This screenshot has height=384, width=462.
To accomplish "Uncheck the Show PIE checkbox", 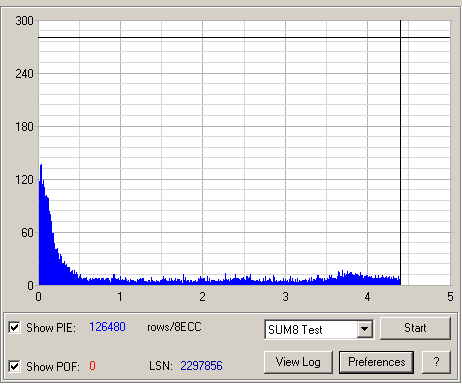I will click(14, 327).
